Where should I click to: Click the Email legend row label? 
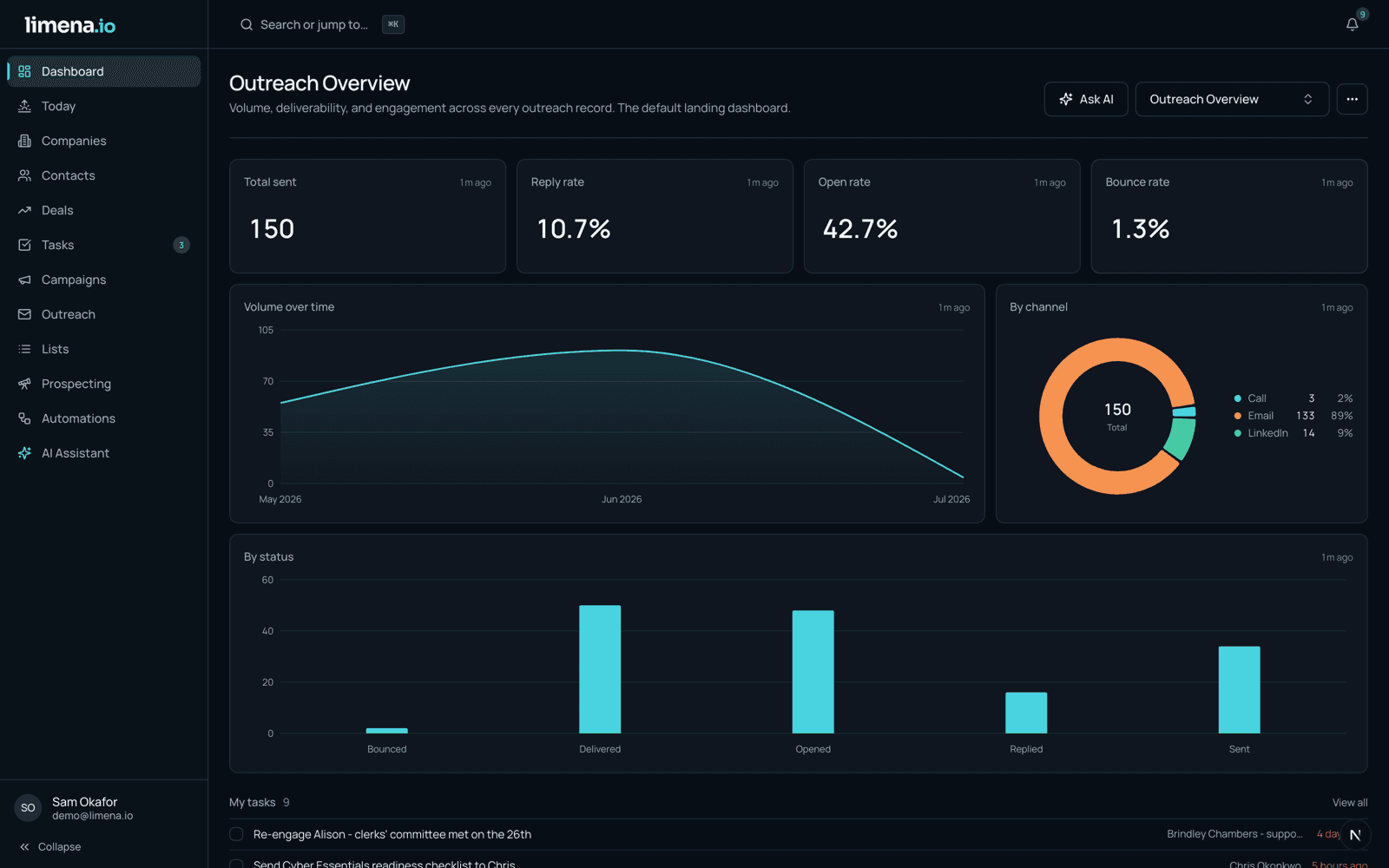point(1261,416)
